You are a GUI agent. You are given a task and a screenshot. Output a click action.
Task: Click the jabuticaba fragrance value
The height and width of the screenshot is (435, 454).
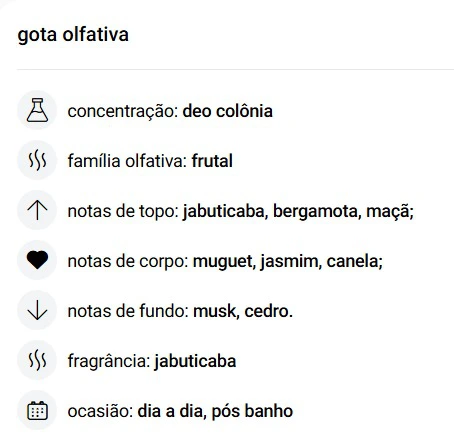tap(195, 361)
